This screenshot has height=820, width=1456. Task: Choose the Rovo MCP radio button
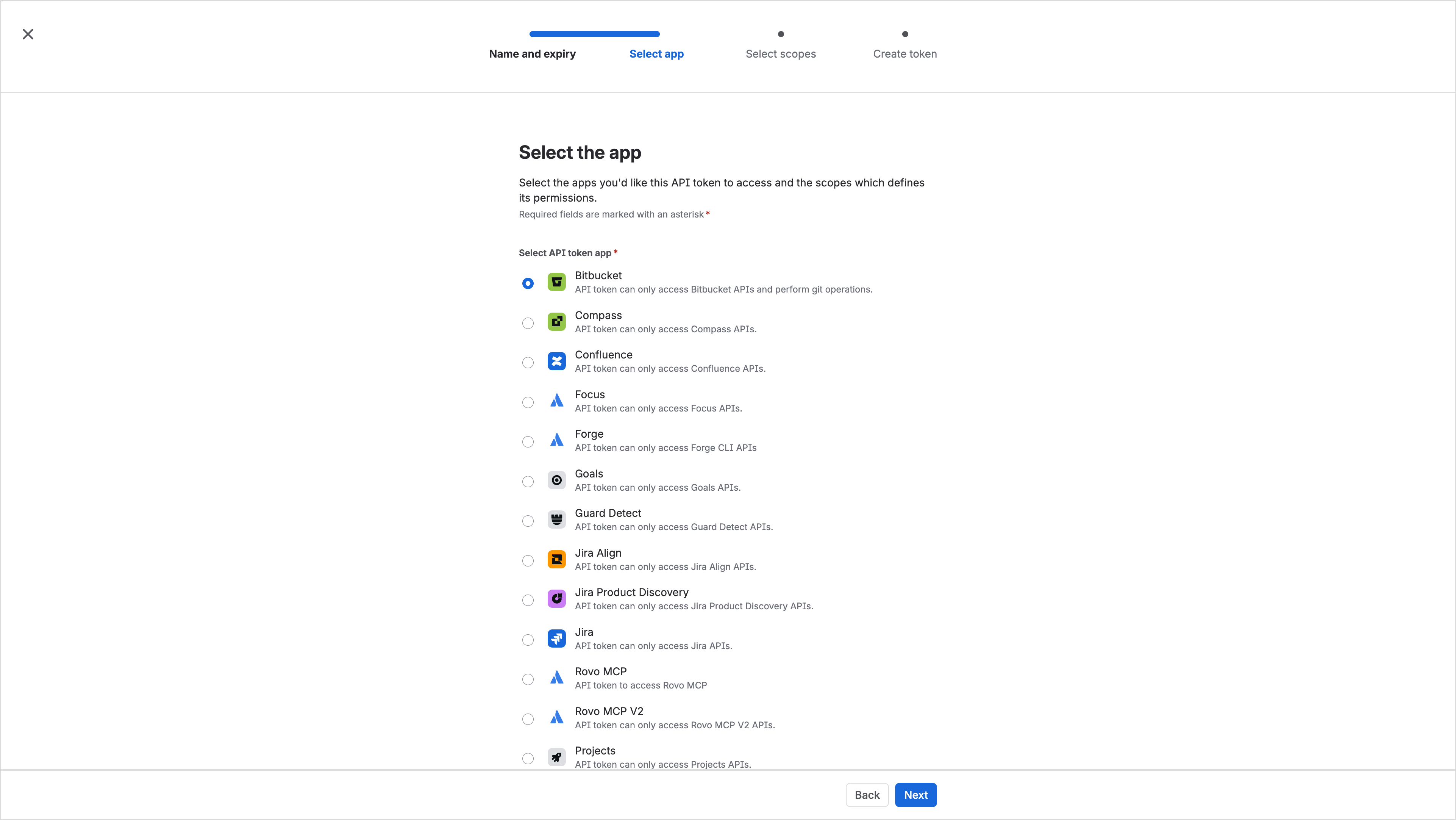tap(528, 679)
